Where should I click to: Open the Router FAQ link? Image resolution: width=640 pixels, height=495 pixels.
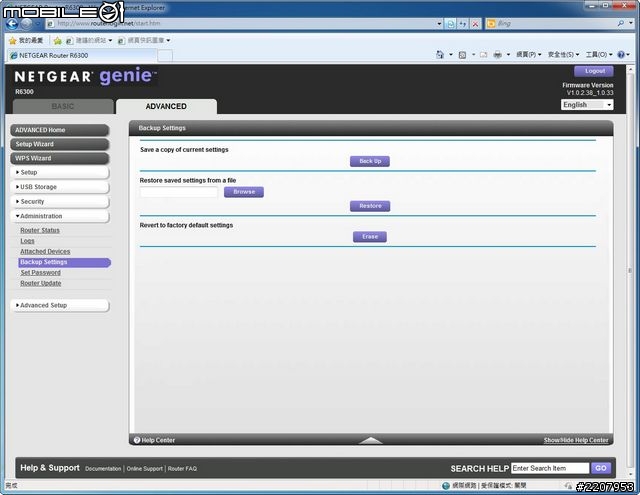(x=182, y=469)
